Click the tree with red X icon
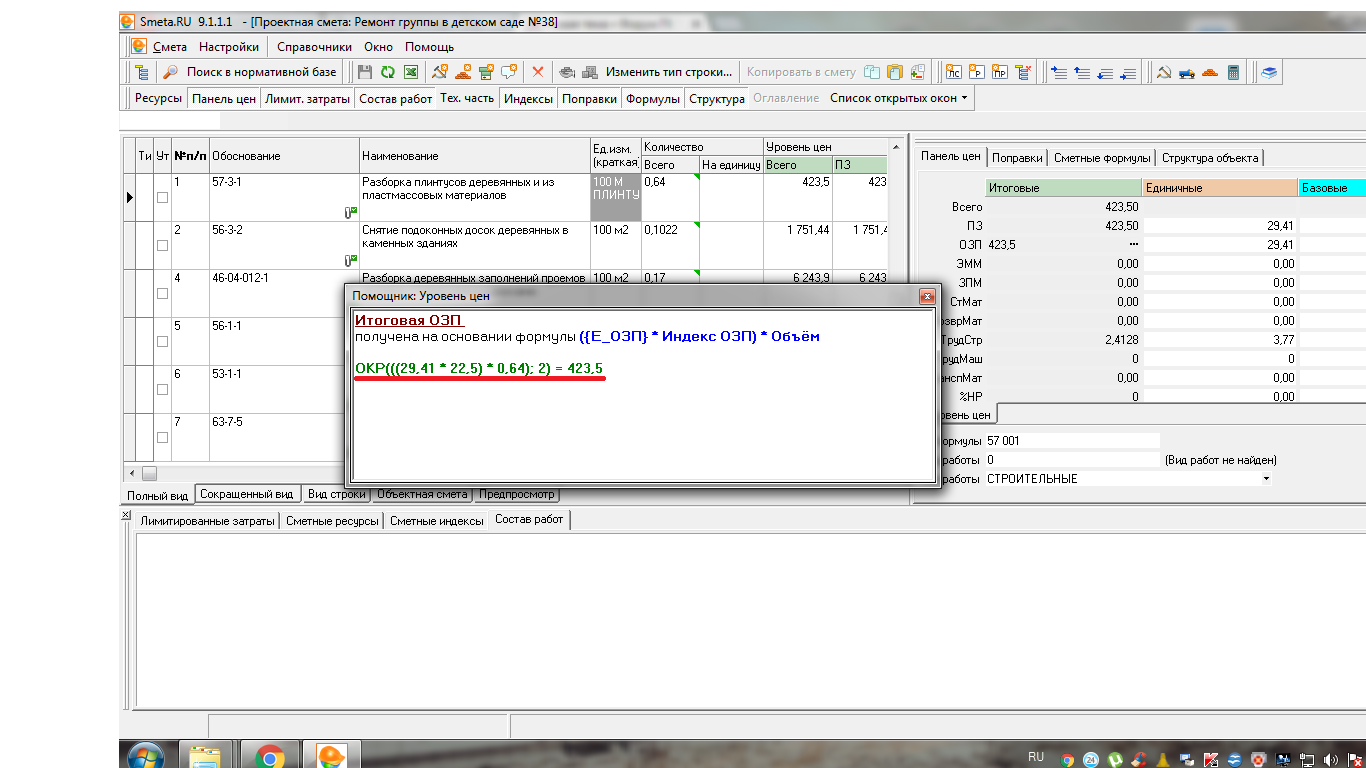Viewport: 1366px width, 768px height. [x=1023, y=72]
